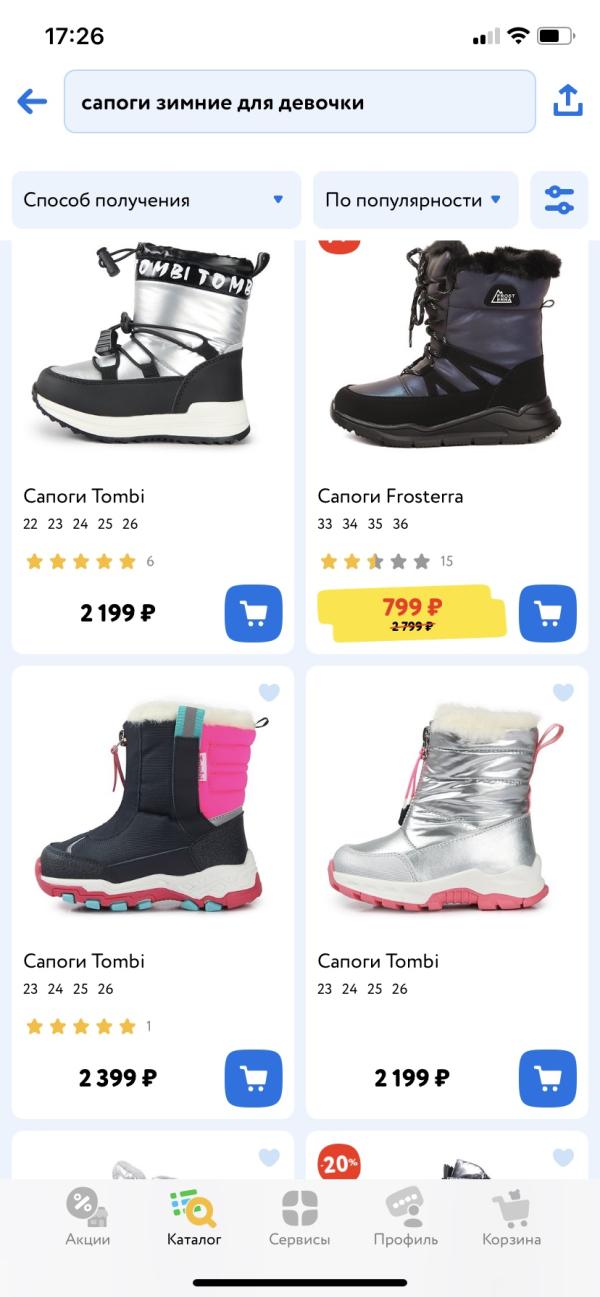Image resolution: width=600 pixels, height=1297 pixels.
Task: Tap the share icon beside search field
Action: click(x=567, y=101)
